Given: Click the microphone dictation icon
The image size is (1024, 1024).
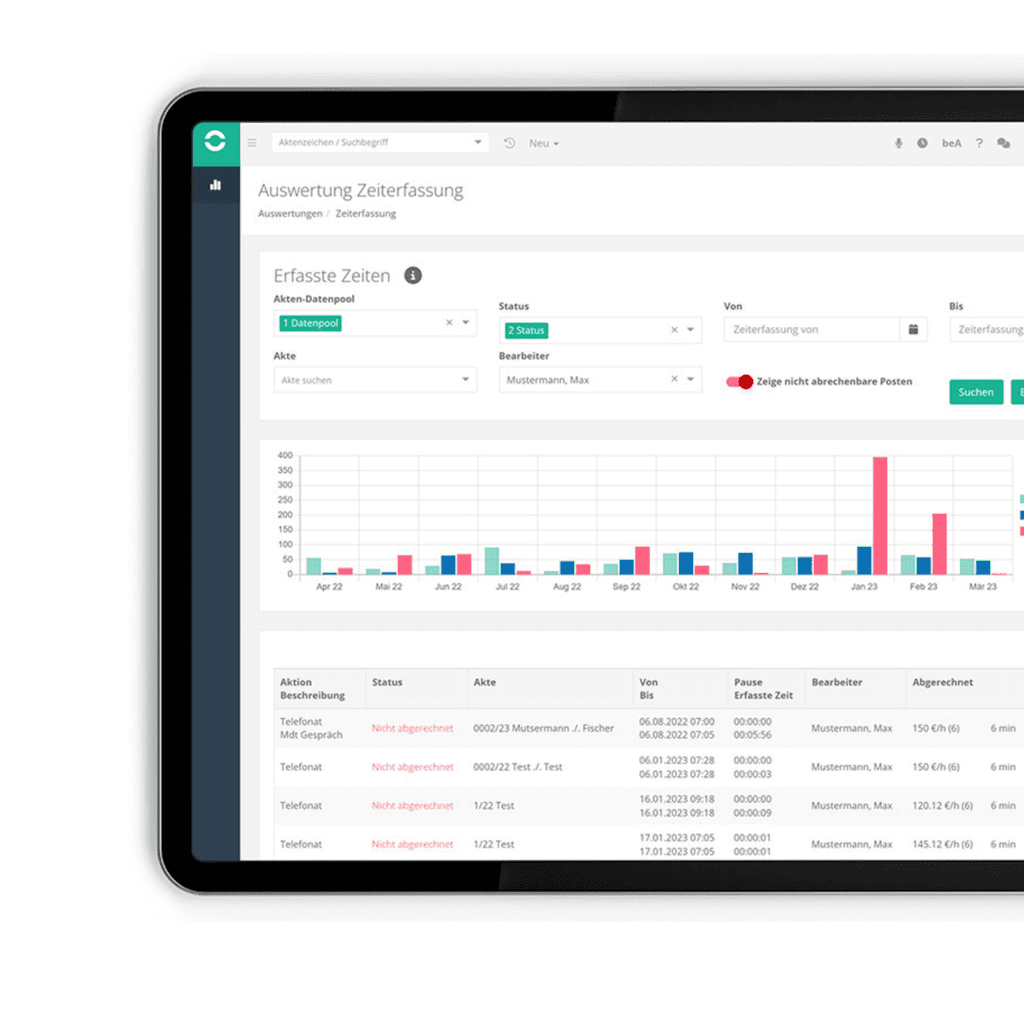Looking at the screenshot, I should pos(899,143).
